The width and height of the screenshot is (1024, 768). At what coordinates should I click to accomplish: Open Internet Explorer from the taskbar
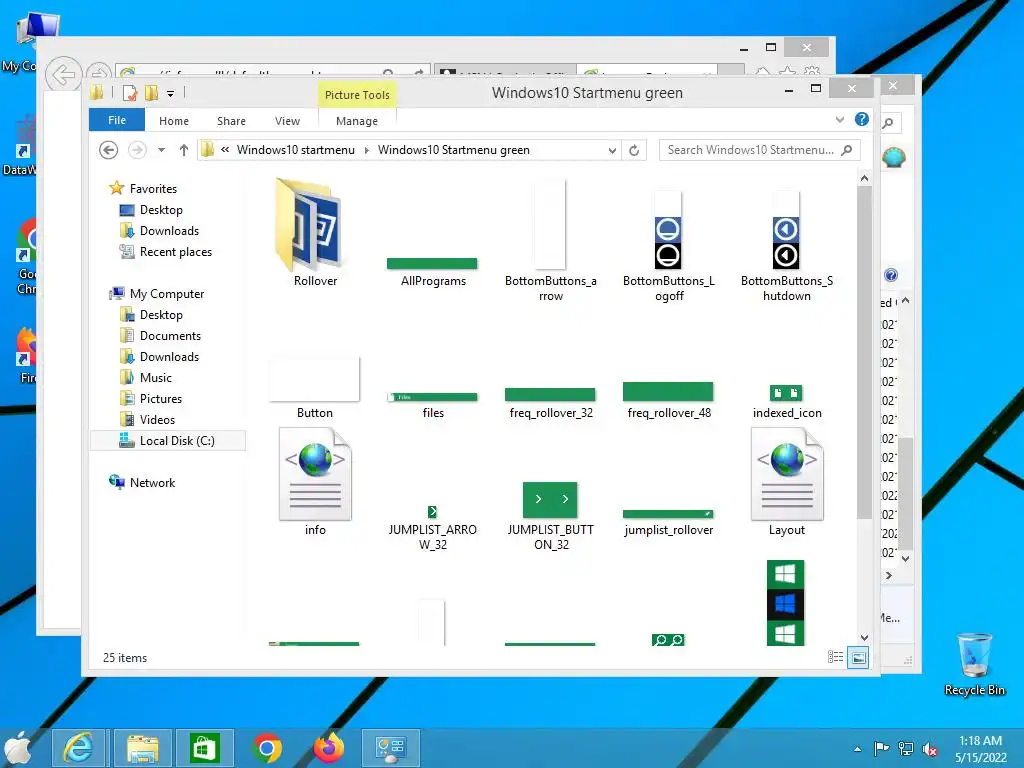click(x=77, y=748)
